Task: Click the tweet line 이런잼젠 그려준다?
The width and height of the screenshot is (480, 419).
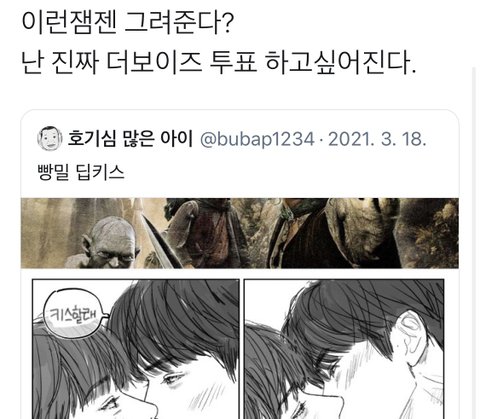Action: [128, 22]
